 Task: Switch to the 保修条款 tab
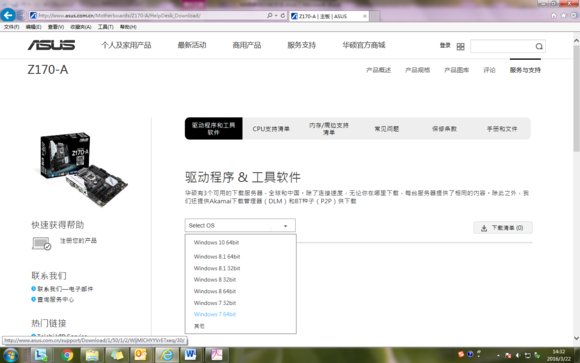[444, 128]
